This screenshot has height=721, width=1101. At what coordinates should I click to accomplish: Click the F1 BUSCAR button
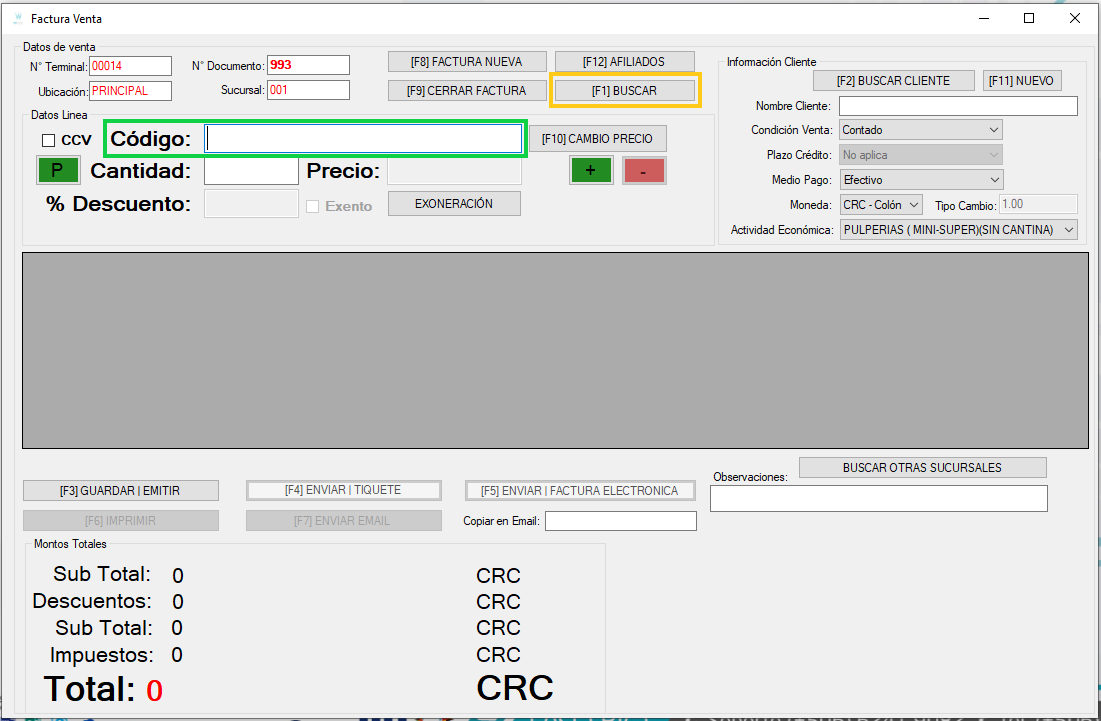click(x=624, y=91)
